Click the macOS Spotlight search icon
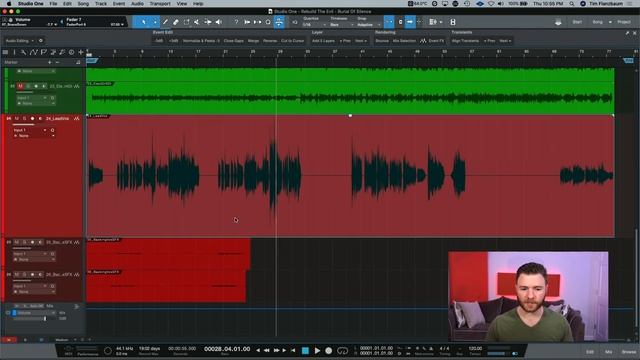Image resolution: width=640 pixels, height=360 pixels. 572,4
